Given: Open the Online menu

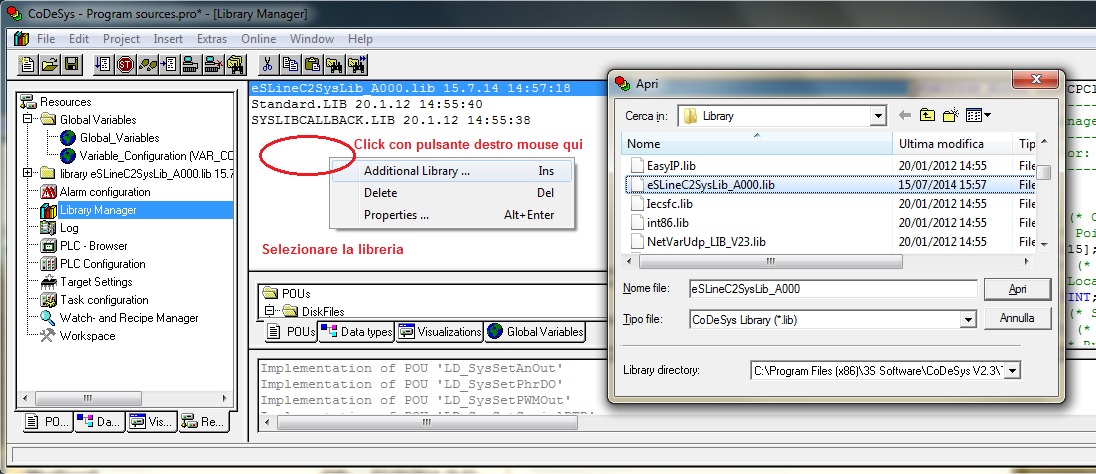Looking at the screenshot, I should (259, 39).
